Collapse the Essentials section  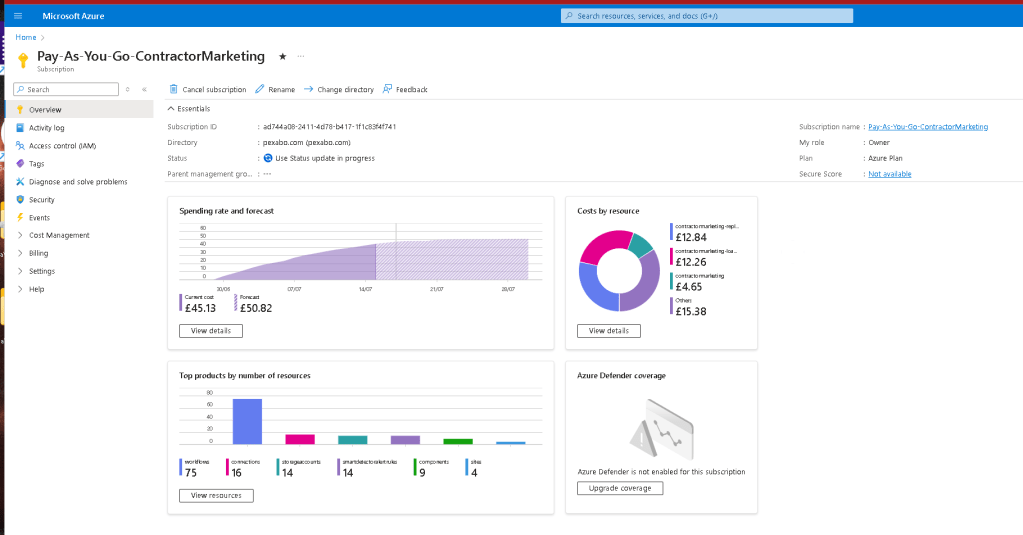[171, 109]
